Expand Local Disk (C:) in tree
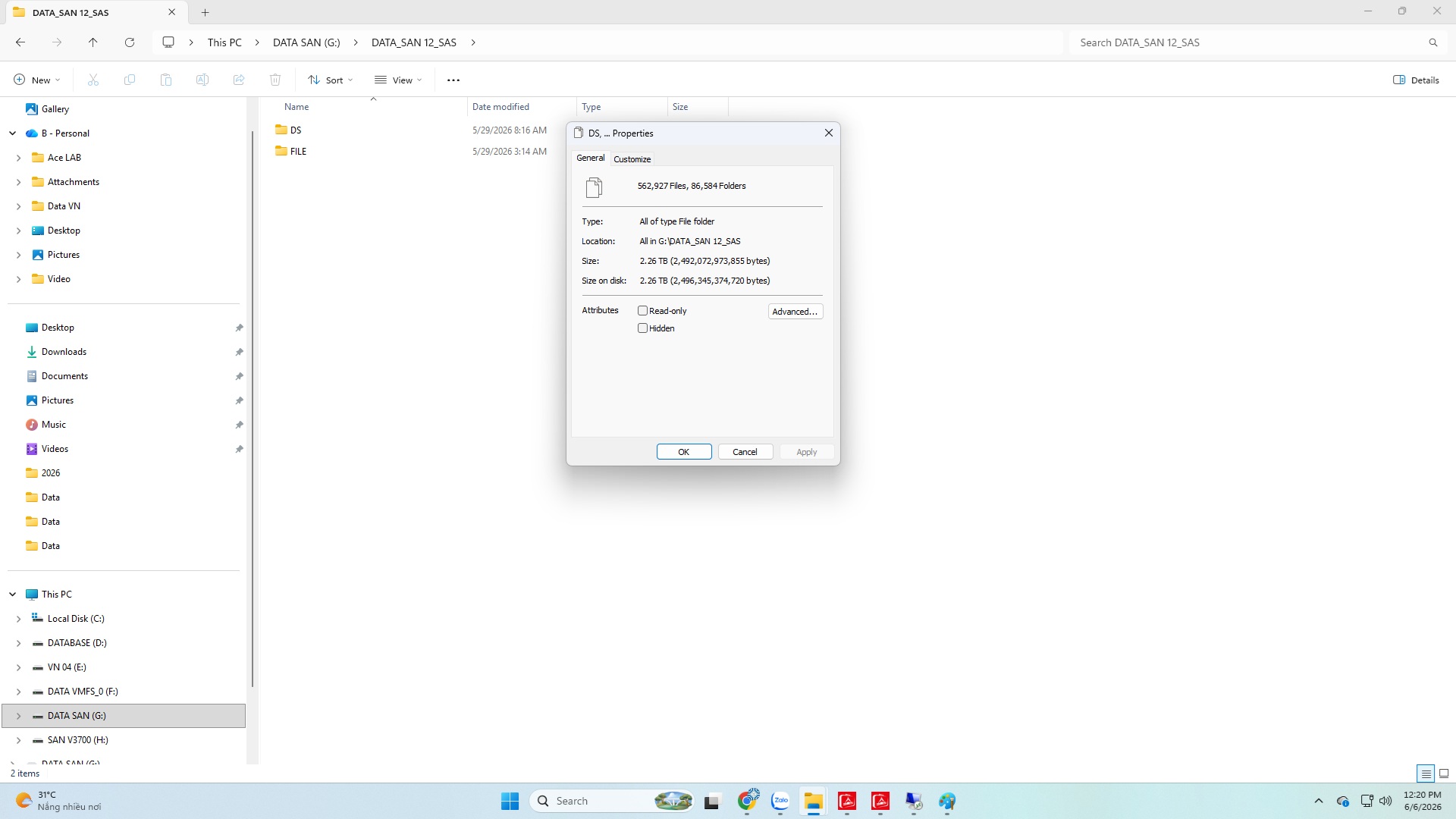 pyautogui.click(x=19, y=619)
